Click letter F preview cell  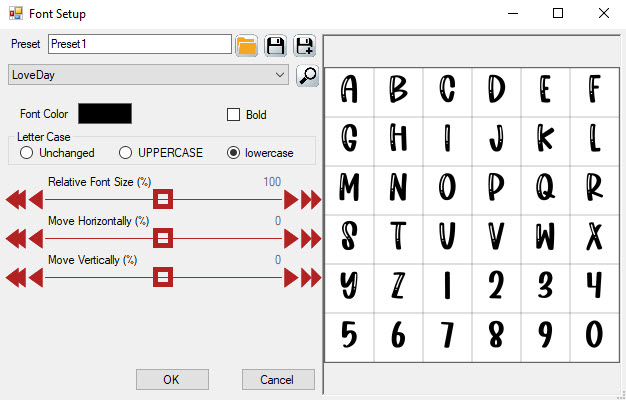click(594, 92)
